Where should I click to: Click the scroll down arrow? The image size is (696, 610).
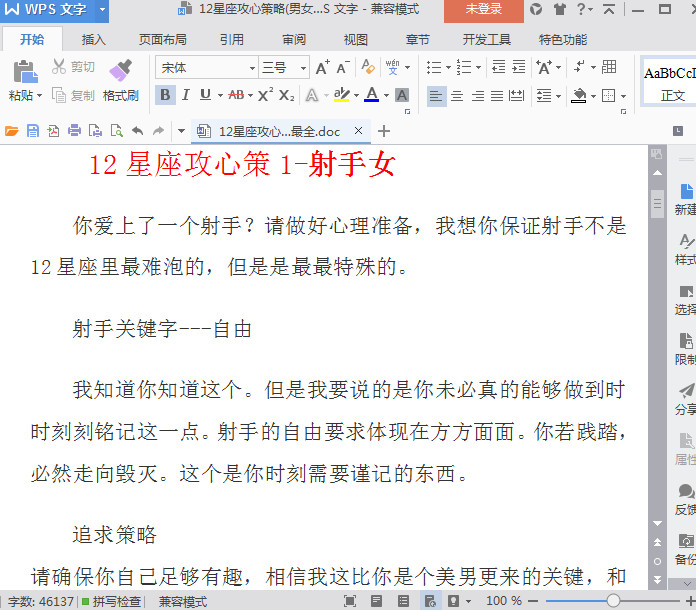[x=657, y=523]
